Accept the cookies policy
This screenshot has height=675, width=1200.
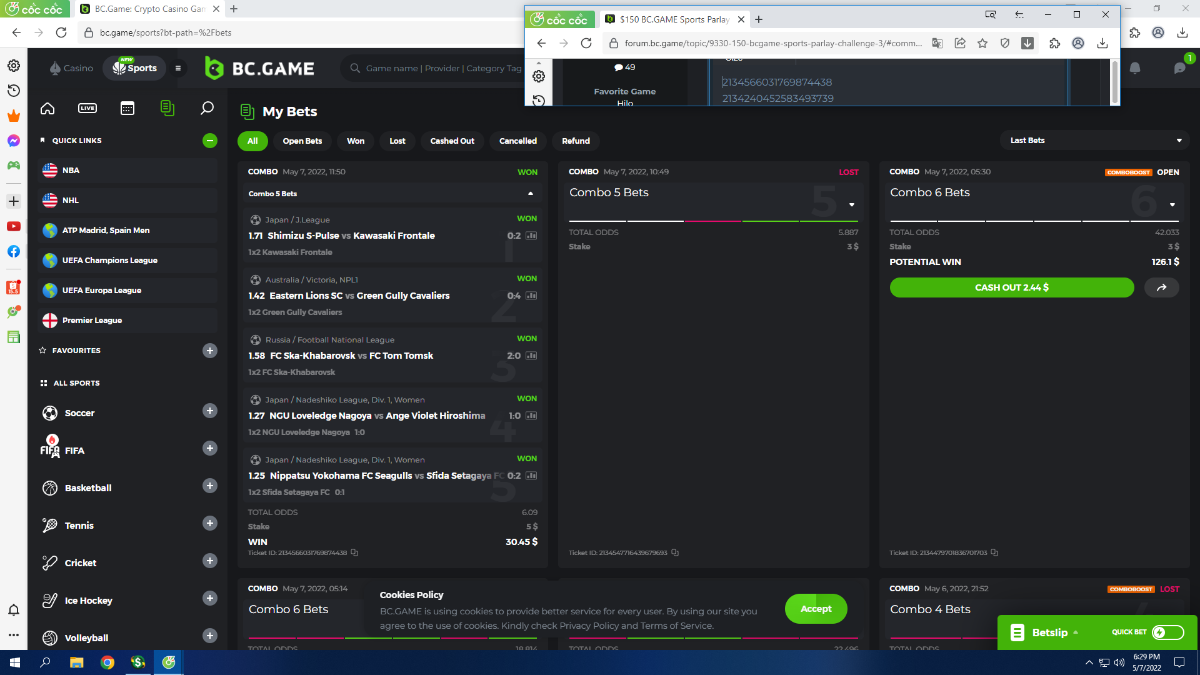coord(815,609)
